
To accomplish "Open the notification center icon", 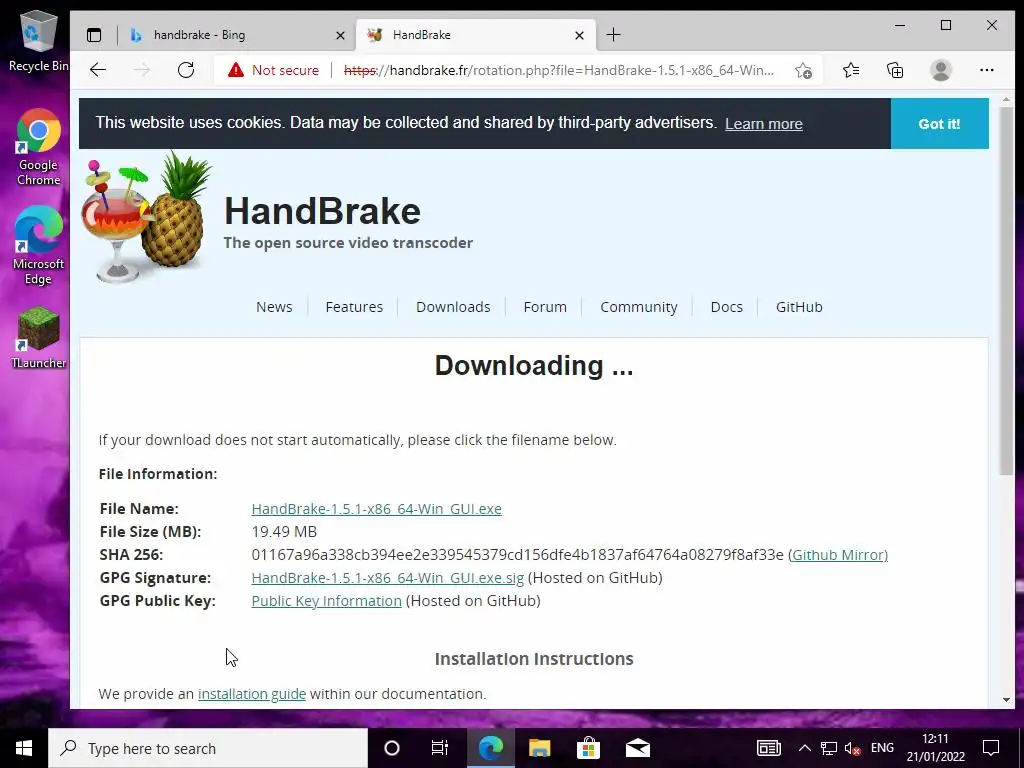I will (x=991, y=748).
